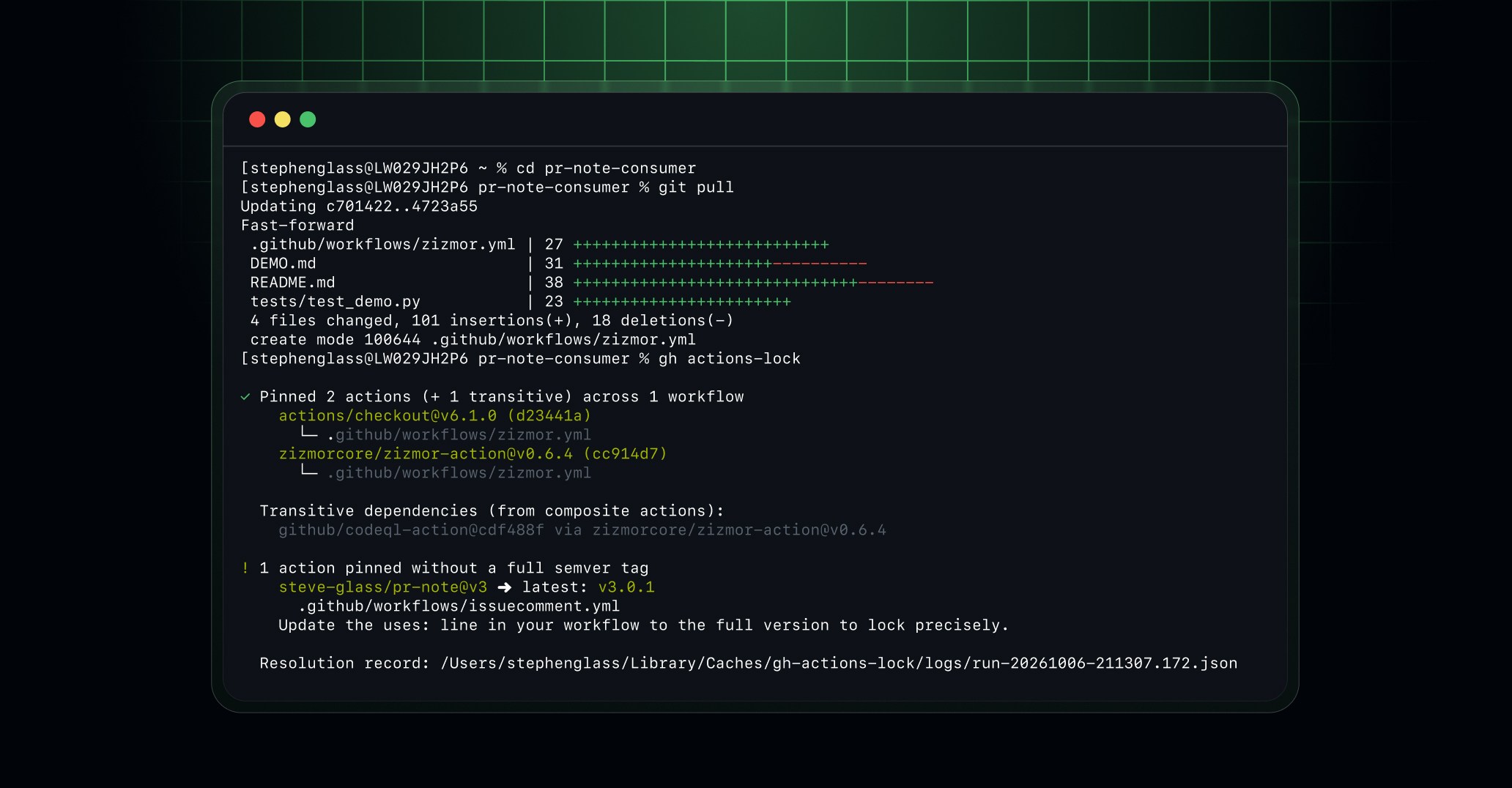This screenshot has width=1512, height=788.
Task: Click the 'v3.0.1' latest version
Action: coord(626,587)
